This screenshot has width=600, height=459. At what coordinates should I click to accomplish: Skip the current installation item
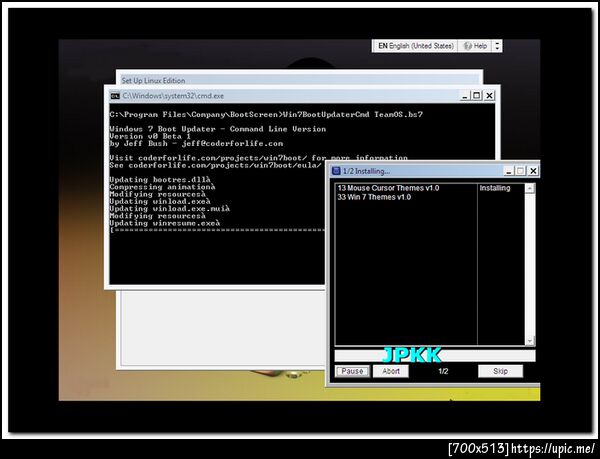[x=500, y=371]
